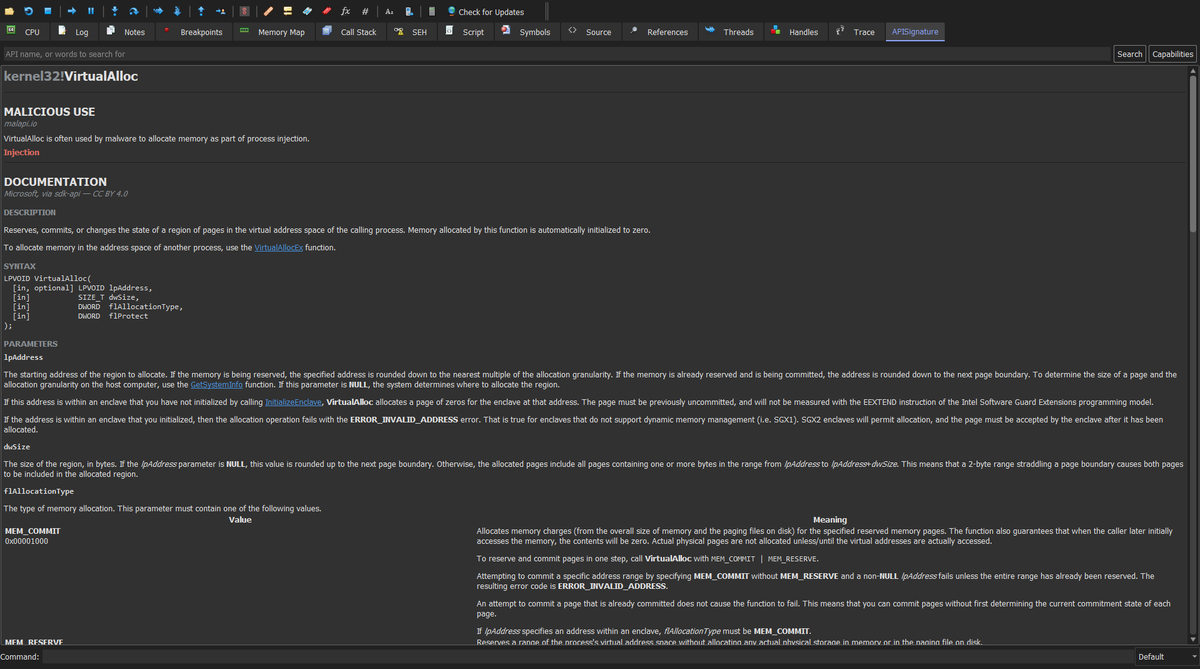The height and width of the screenshot is (669, 1200).
Task: Stop debugging using the stop square icon
Action: [47, 11]
